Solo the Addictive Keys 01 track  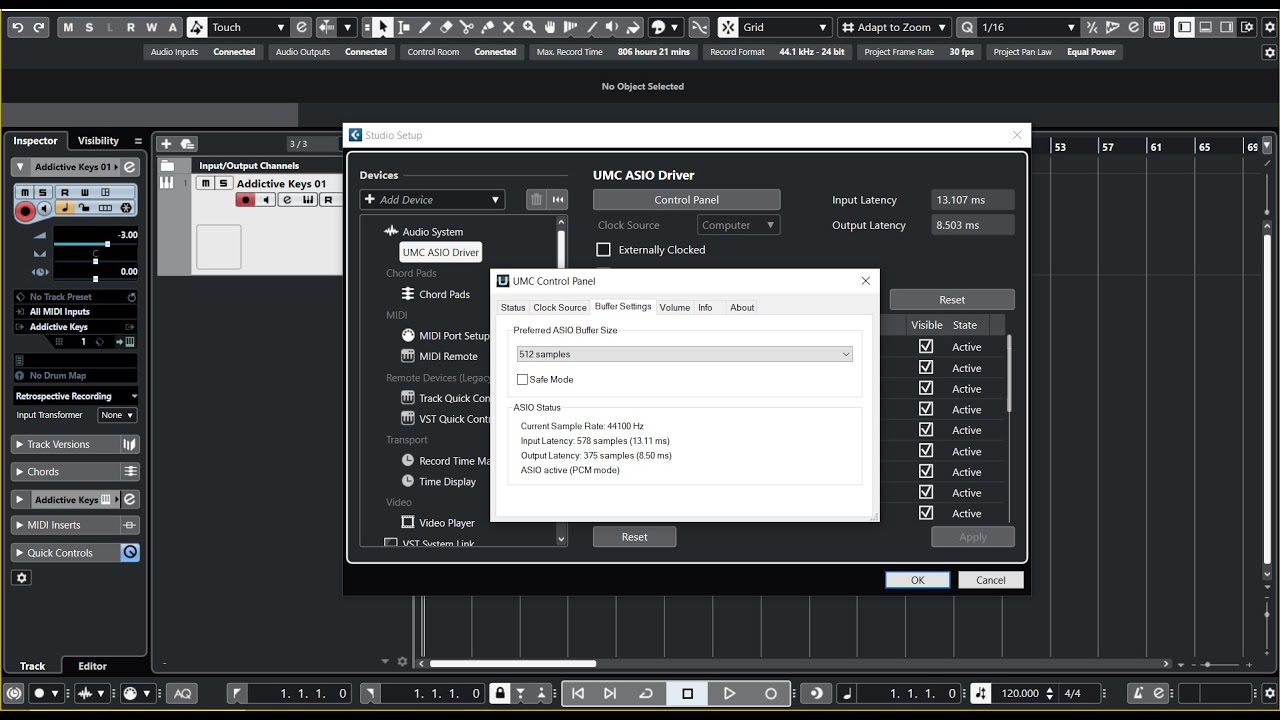point(224,183)
